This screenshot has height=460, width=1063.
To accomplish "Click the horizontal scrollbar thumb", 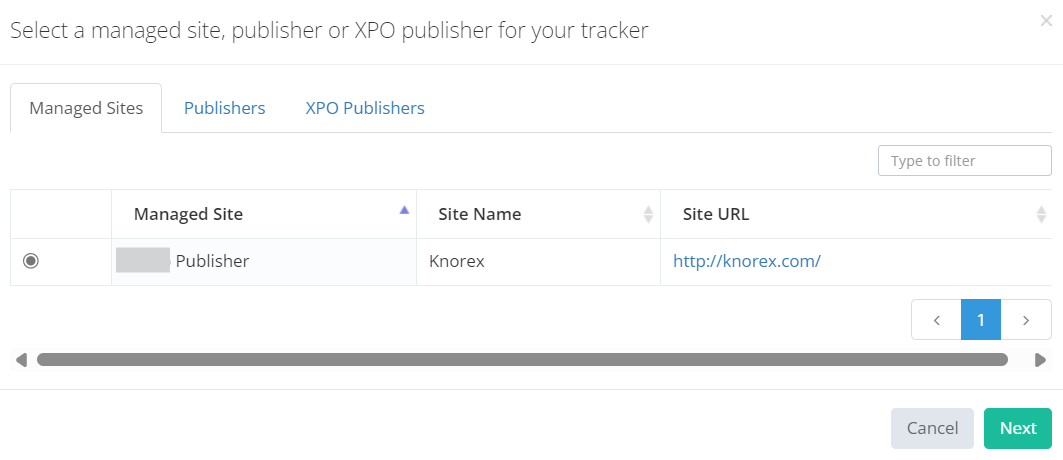I will (x=522, y=360).
